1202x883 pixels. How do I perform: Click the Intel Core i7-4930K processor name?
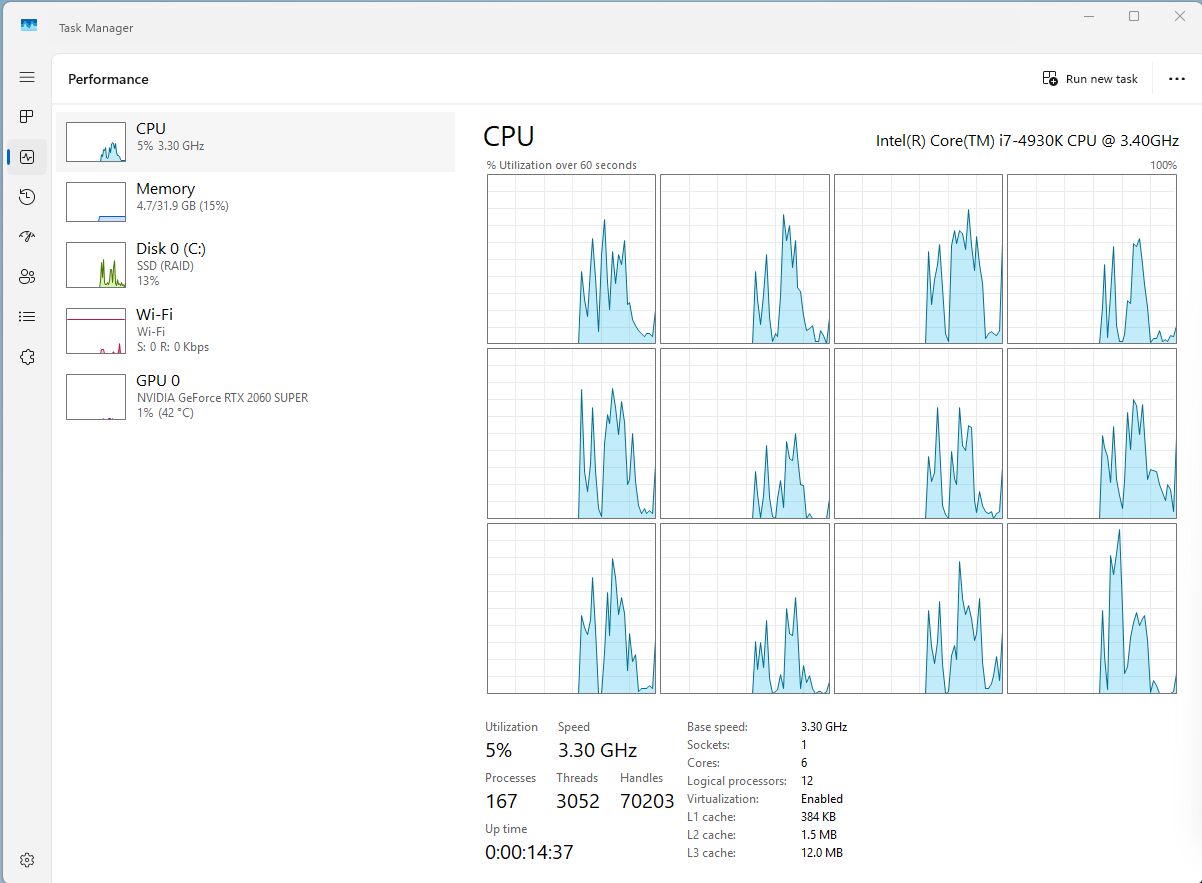point(1026,141)
